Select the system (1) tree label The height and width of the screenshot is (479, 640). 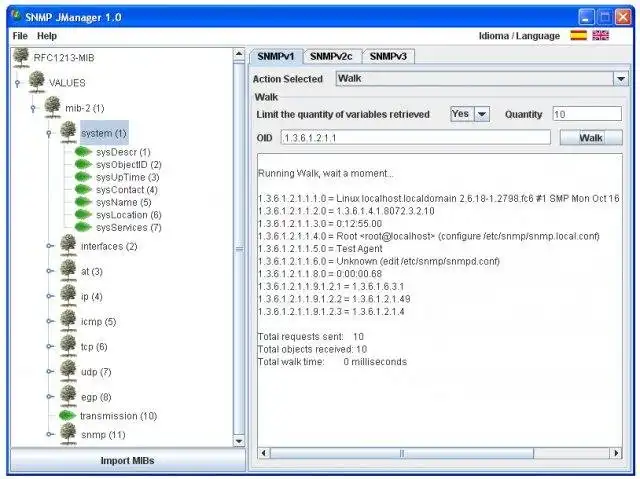click(x=104, y=133)
